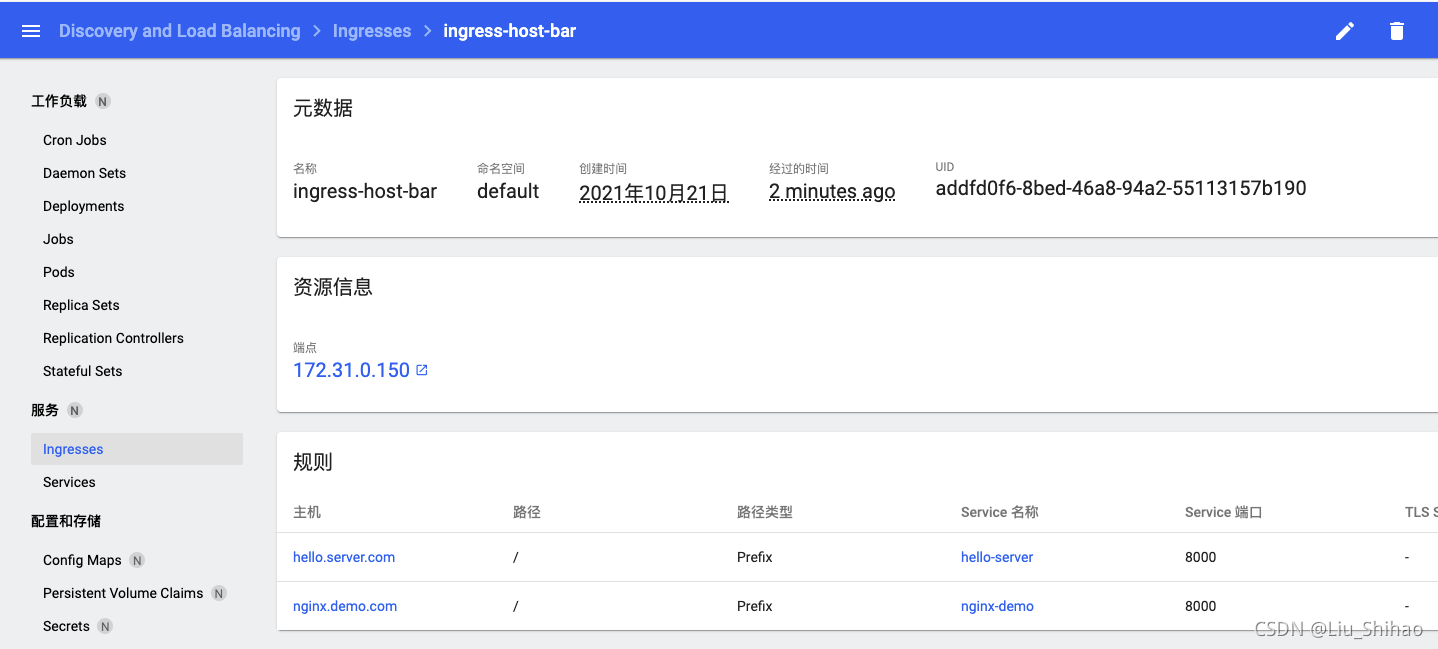Open the hamburger navigation menu
This screenshot has width=1438, height=649.
click(x=31, y=31)
